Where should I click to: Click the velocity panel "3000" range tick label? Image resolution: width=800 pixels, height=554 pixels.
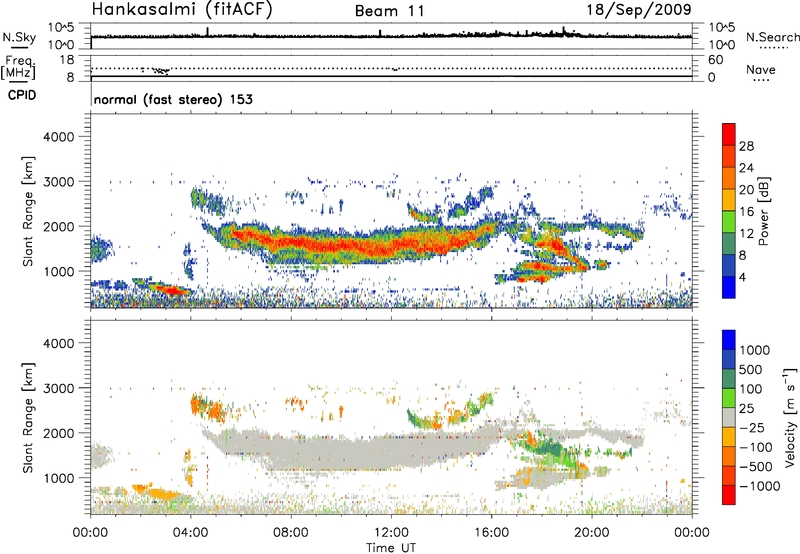[58, 388]
